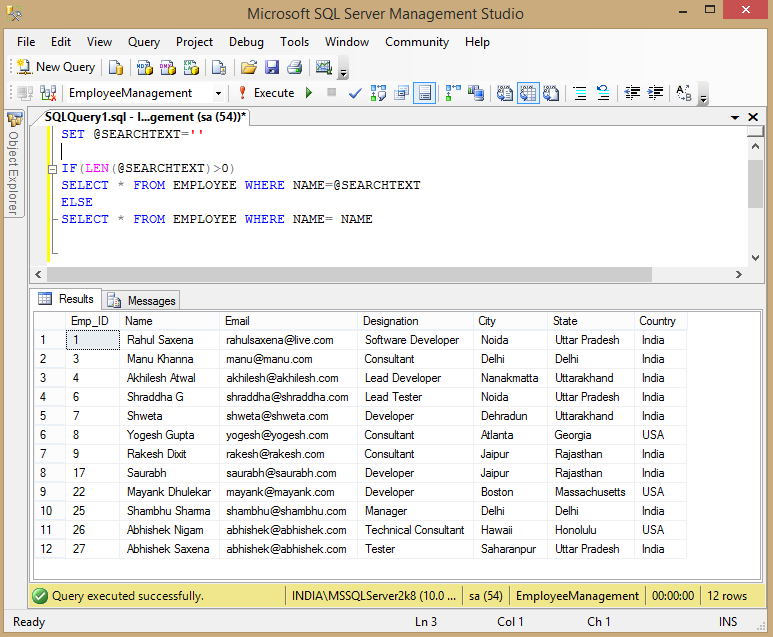773x637 pixels.
Task: Toggle the Results to Grid option
Action: [x=527, y=93]
